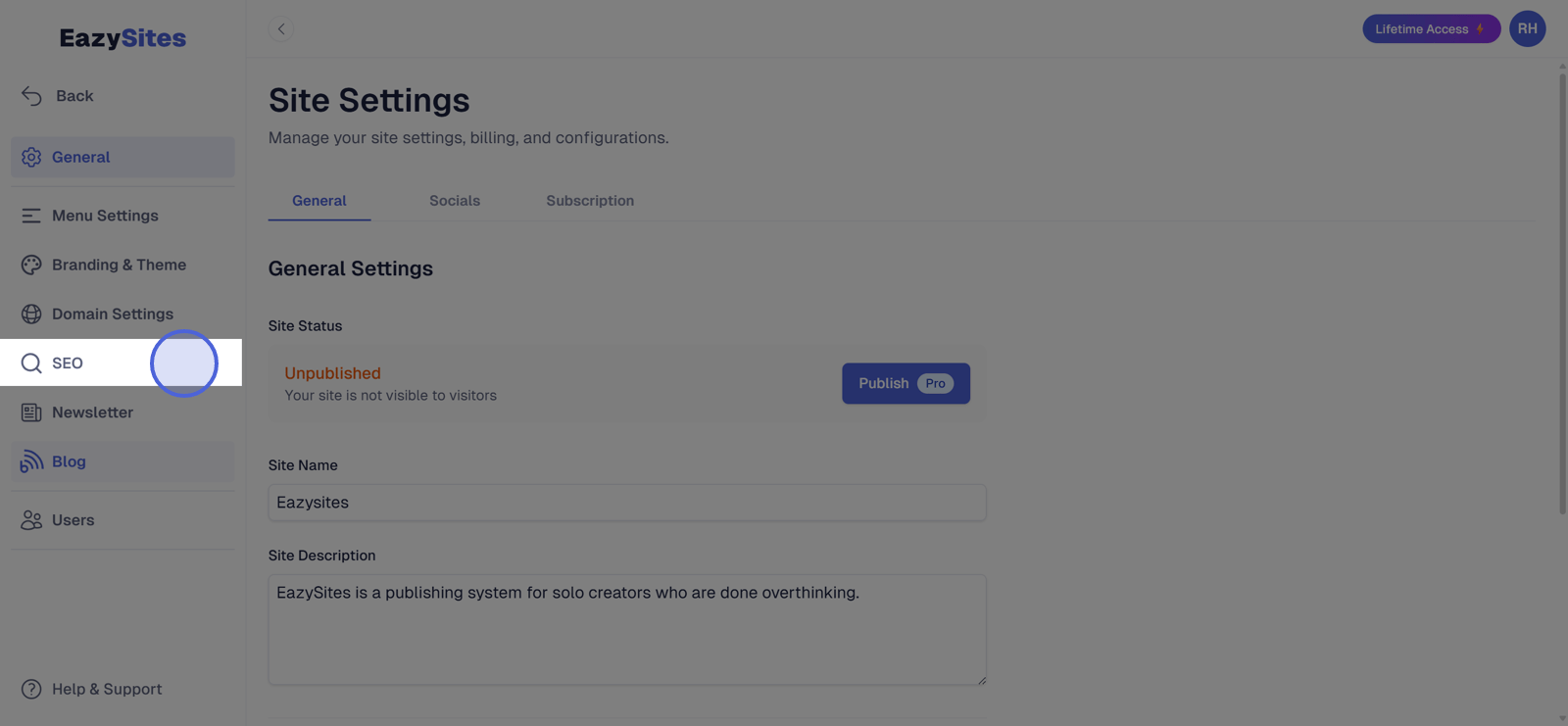The image size is (1568, 726).
Task: Click the Site Name input field
Action: (x=627, y=503)
